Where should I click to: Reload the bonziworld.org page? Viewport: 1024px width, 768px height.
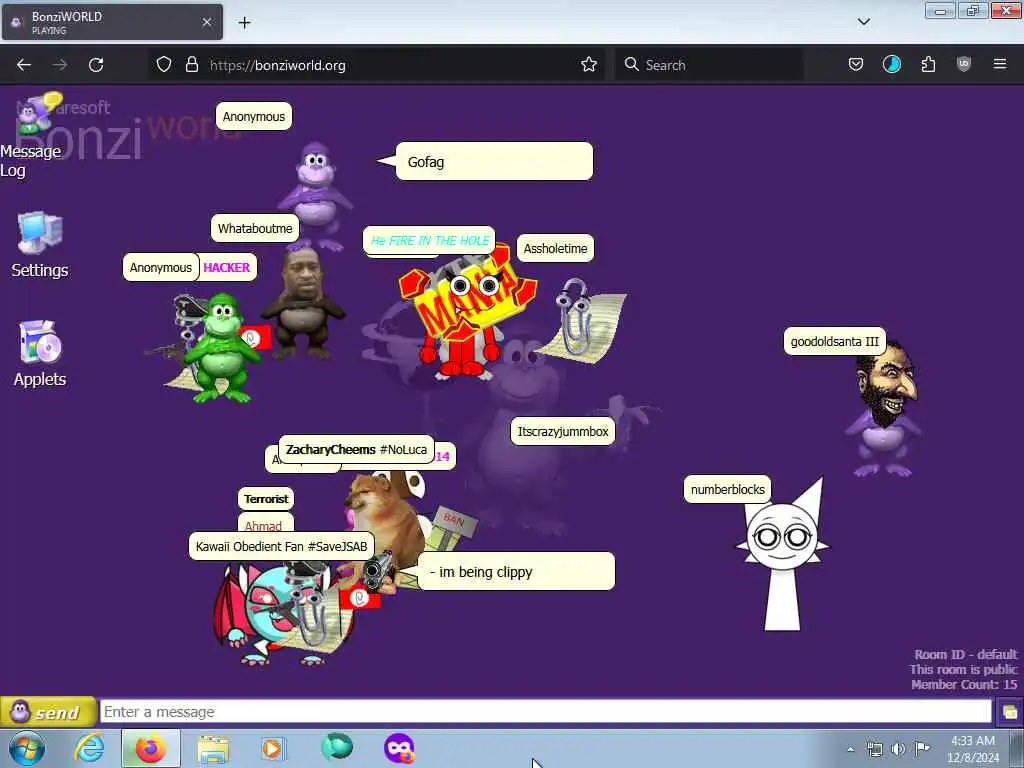click(96, 65)
